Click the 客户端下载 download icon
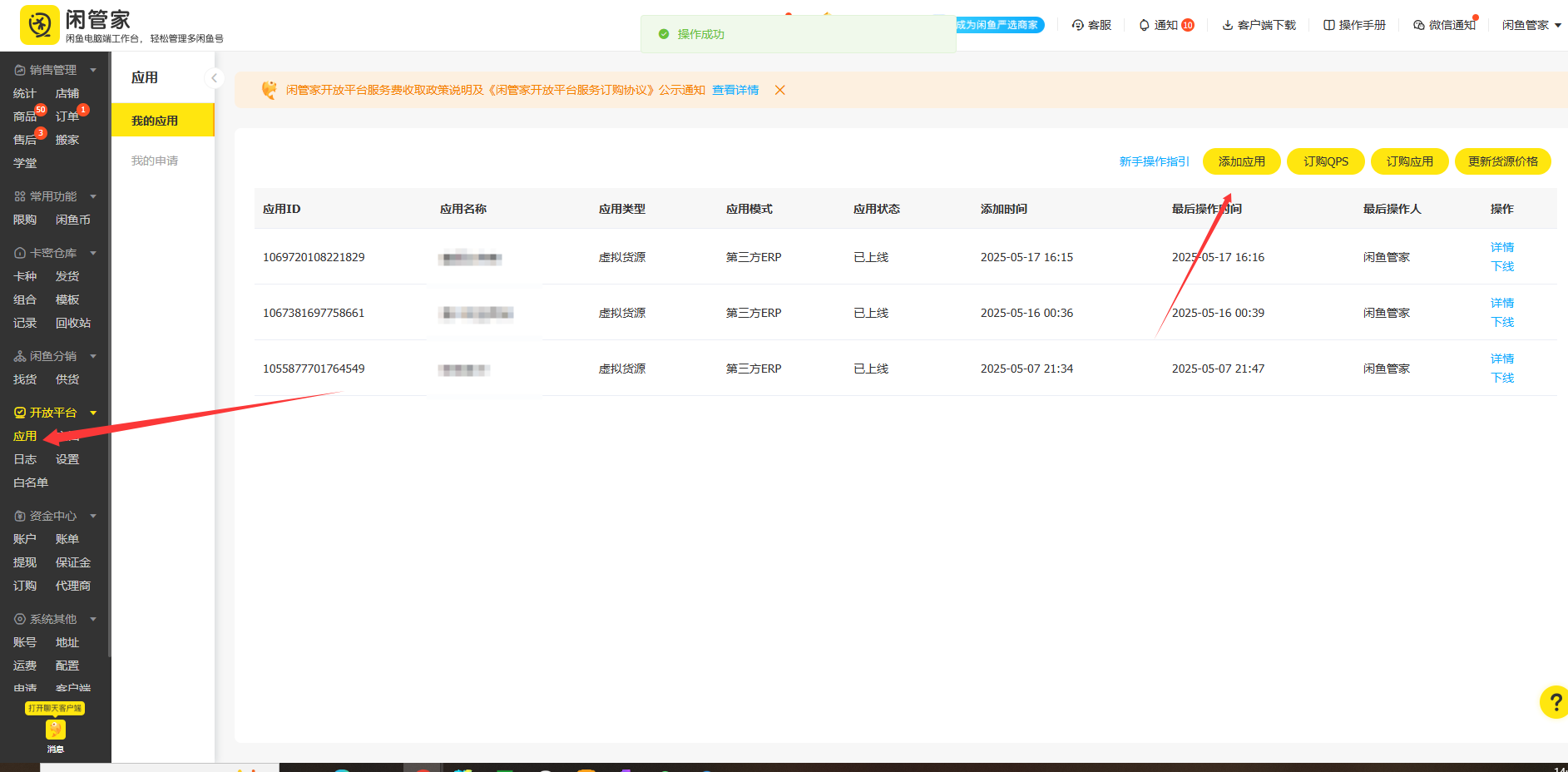1568x772 pixels. point(1226,25)
